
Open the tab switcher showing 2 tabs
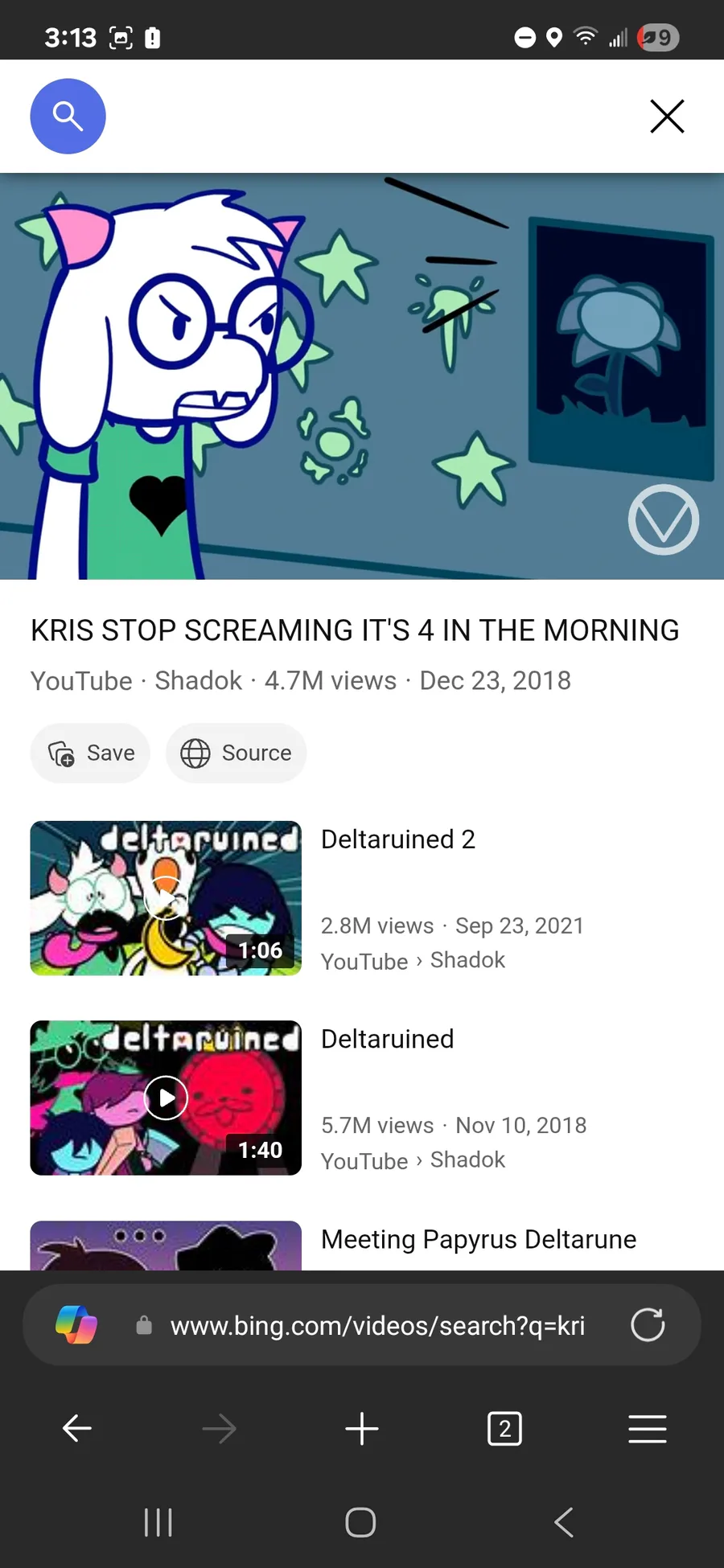pos(504,1429)
